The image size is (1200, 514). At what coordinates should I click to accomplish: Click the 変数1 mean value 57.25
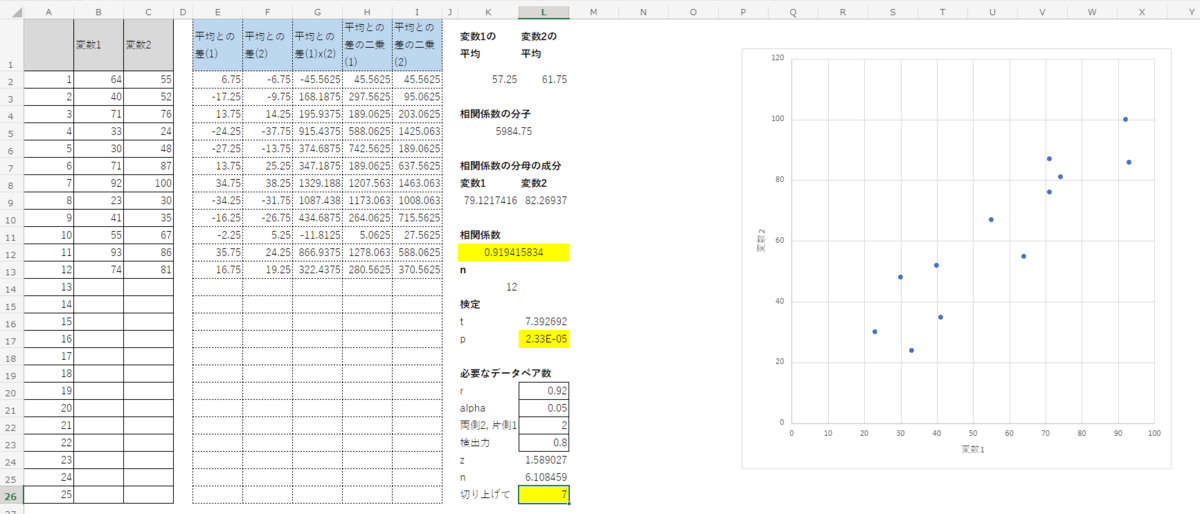[x=504, y=78]
